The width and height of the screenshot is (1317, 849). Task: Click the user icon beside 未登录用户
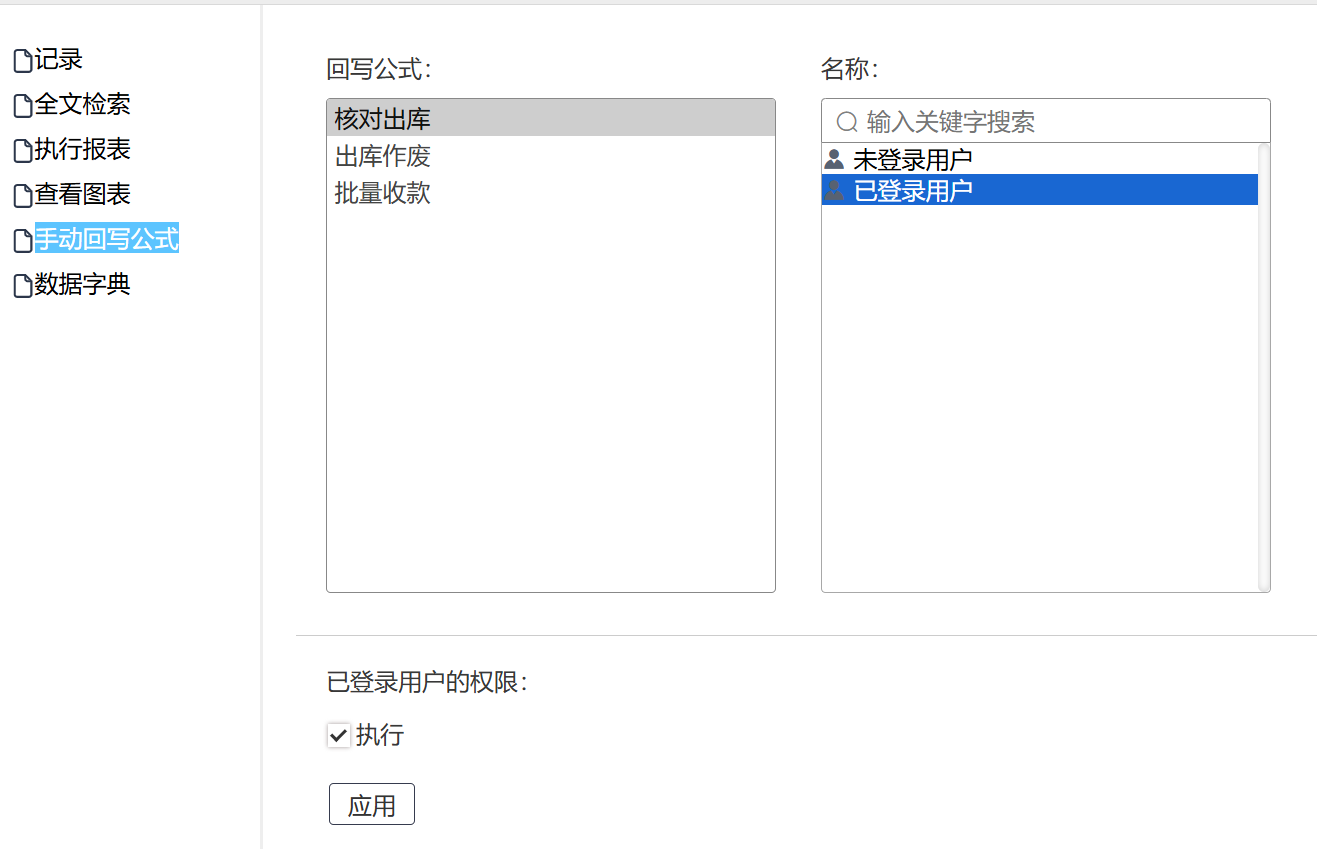(834, 159)
